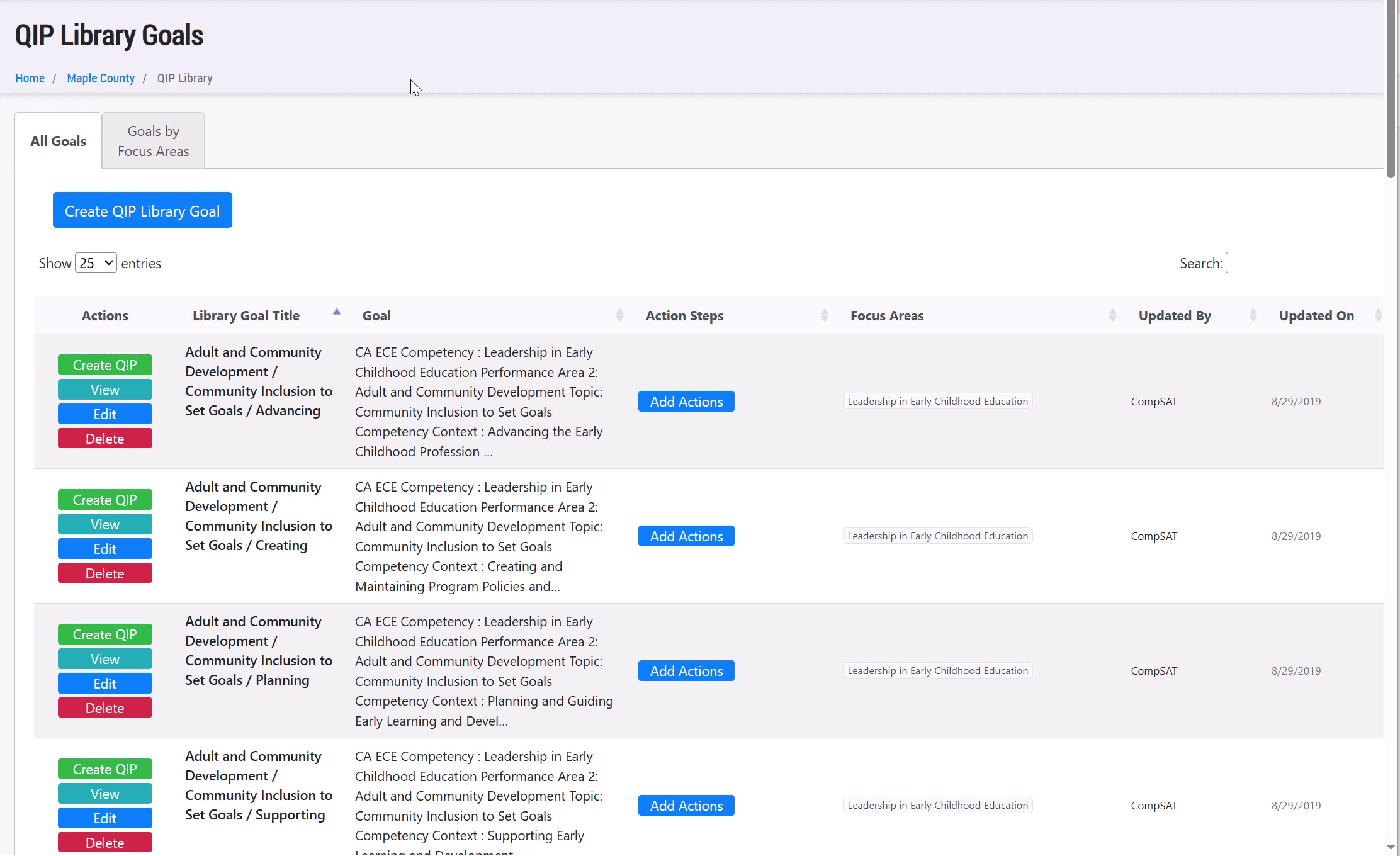Open Maple County breadcrumb link
Viewport: 1400px width, 856px height.
(101, 78)
